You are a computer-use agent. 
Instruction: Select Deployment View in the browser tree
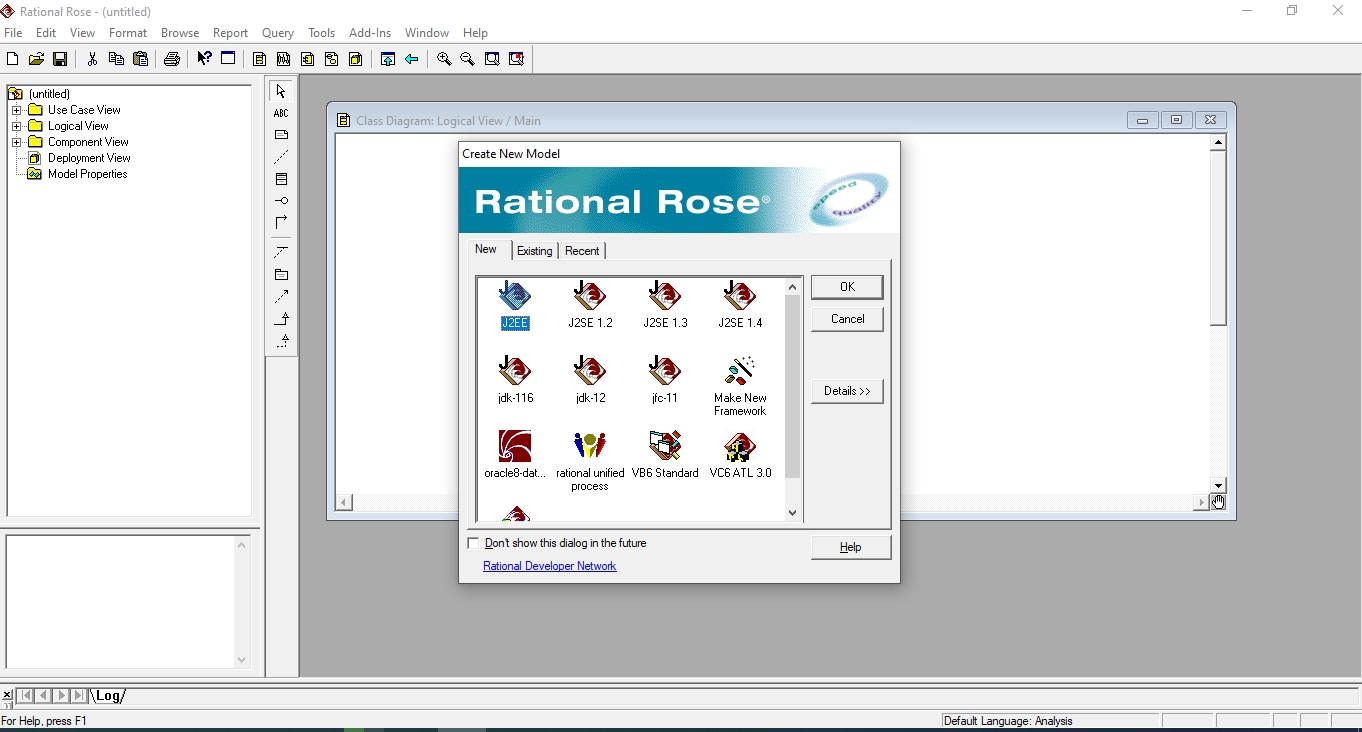tap(89, 158)
